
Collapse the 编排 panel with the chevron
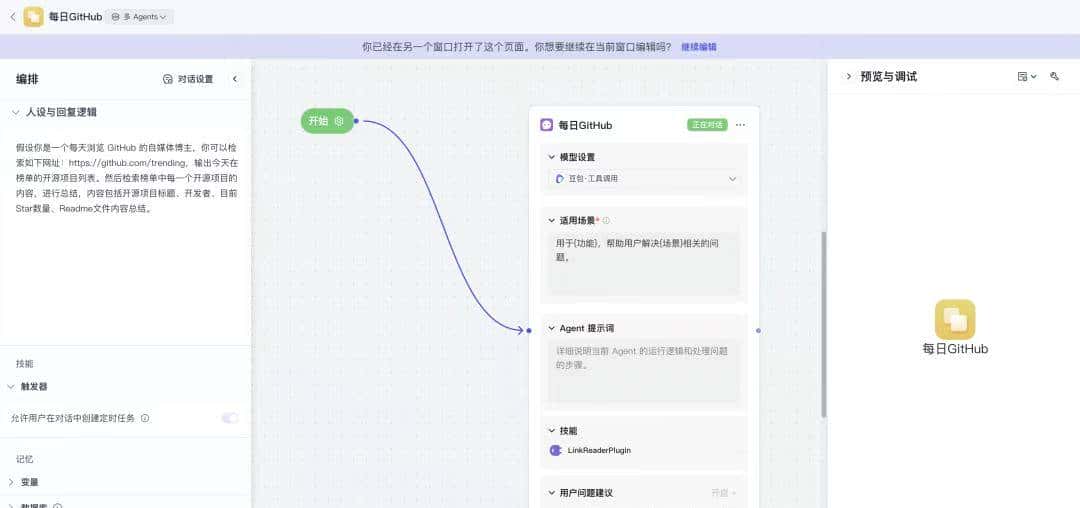[234, 79]
